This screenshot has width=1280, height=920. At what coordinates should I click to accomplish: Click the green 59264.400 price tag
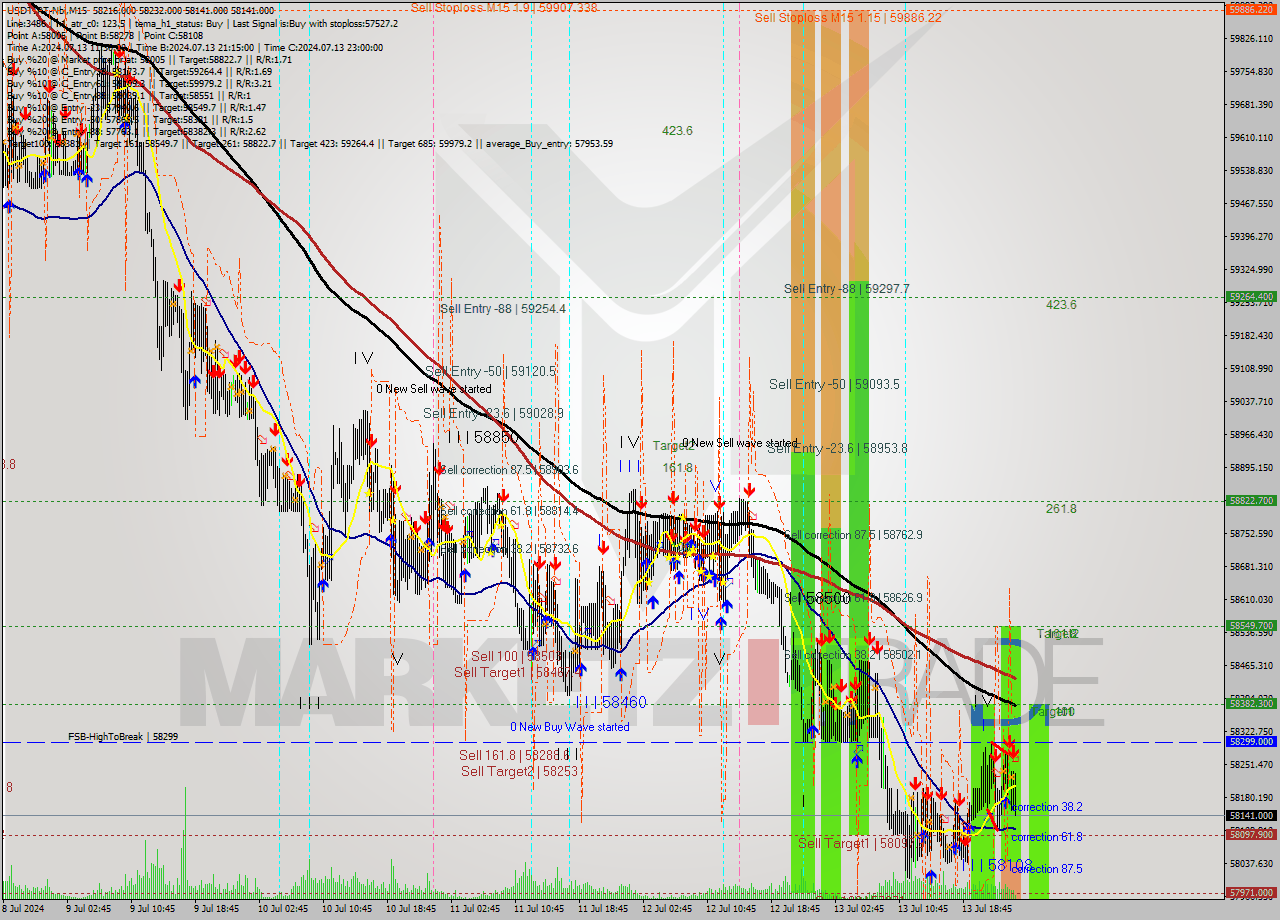[x=1251, y=296]
